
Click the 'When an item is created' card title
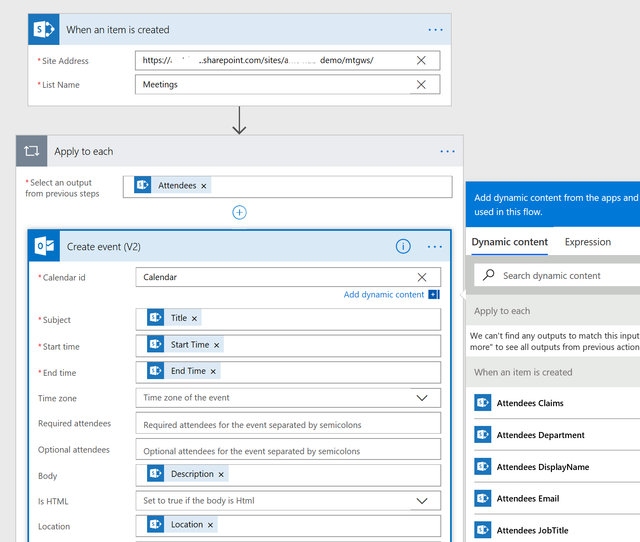click(118, 30)
